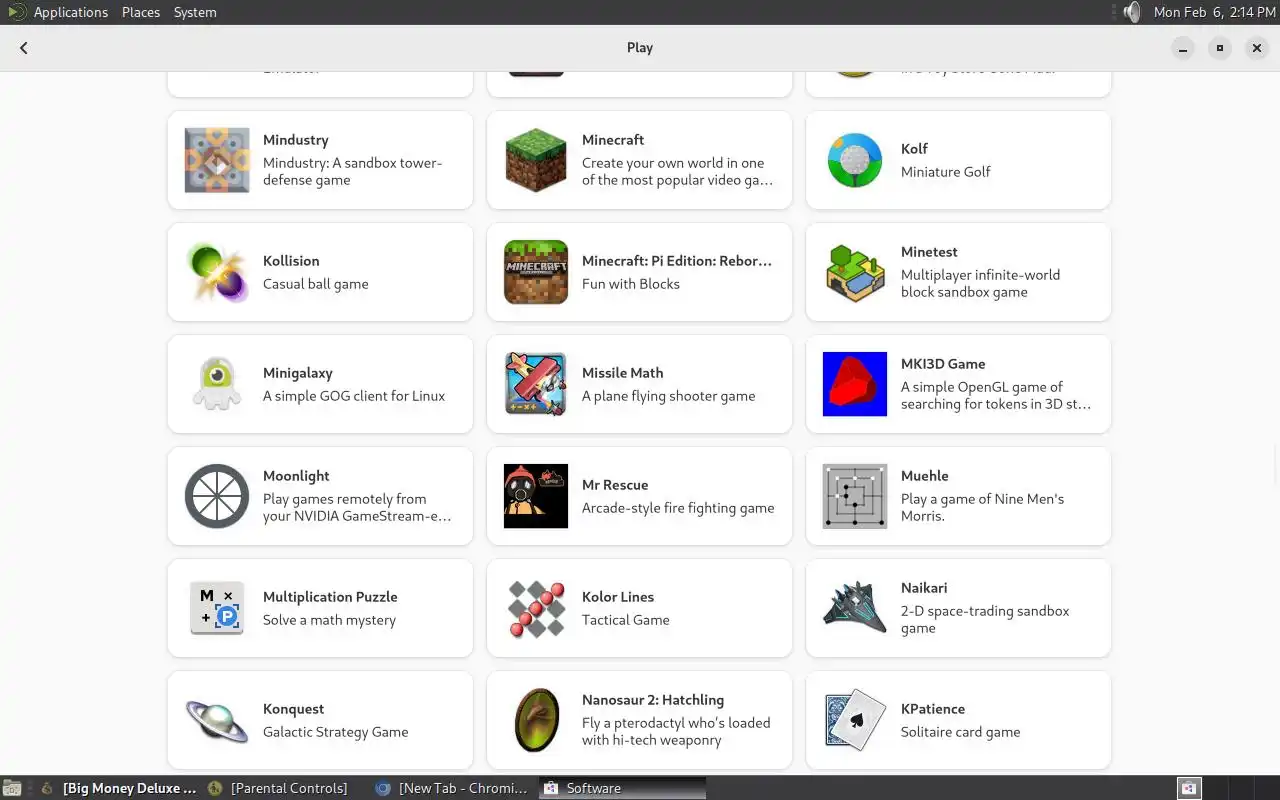1280x800 pixels.
Task: Click the KPatience playing cards icon
Action: coord(855,720)
